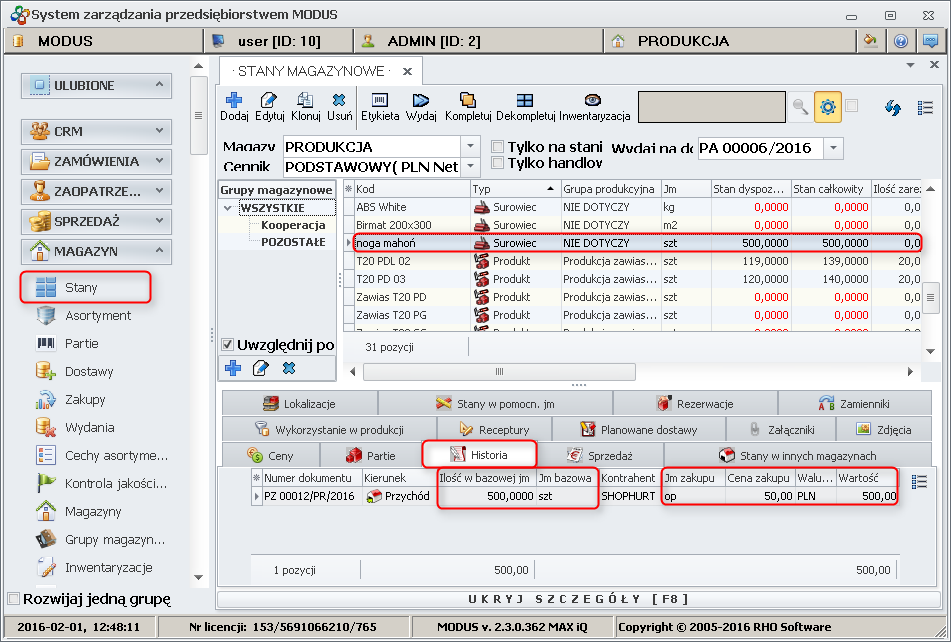Check Rozwijaj jedną grupę option

[x=14, y=599]
